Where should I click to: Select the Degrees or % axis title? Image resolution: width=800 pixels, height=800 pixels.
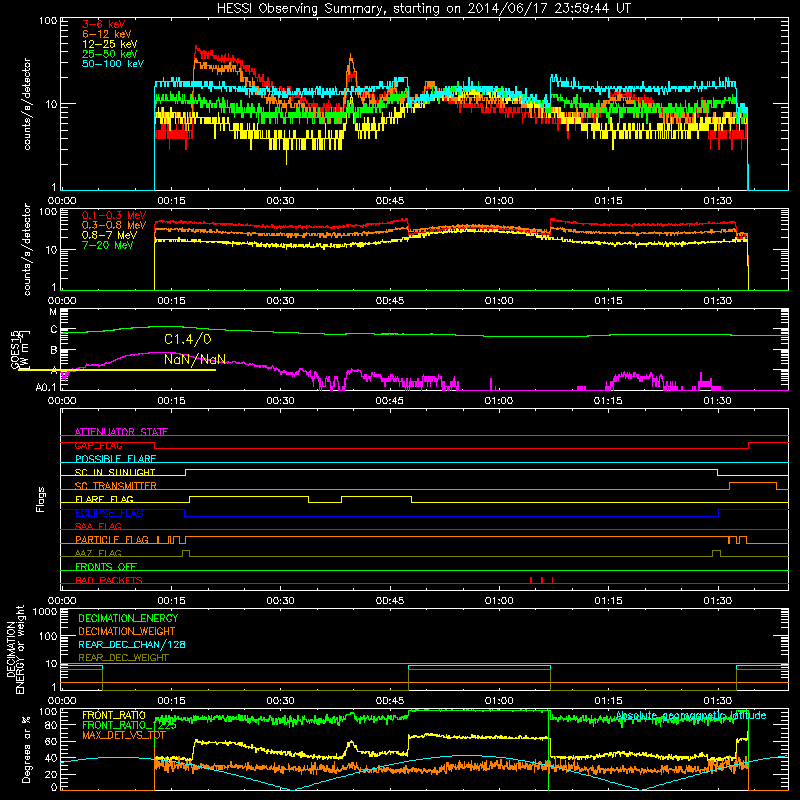tap(26, 749)
